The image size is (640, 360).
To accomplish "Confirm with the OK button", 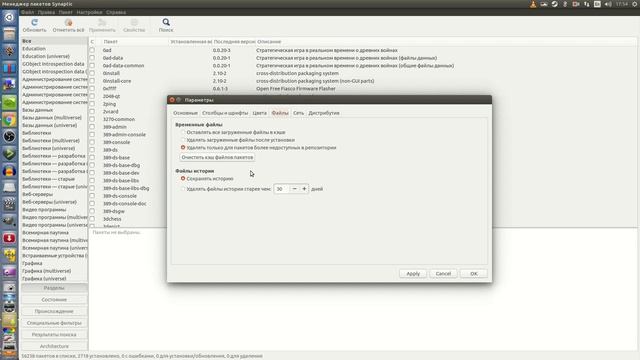I will click(473, 273).
